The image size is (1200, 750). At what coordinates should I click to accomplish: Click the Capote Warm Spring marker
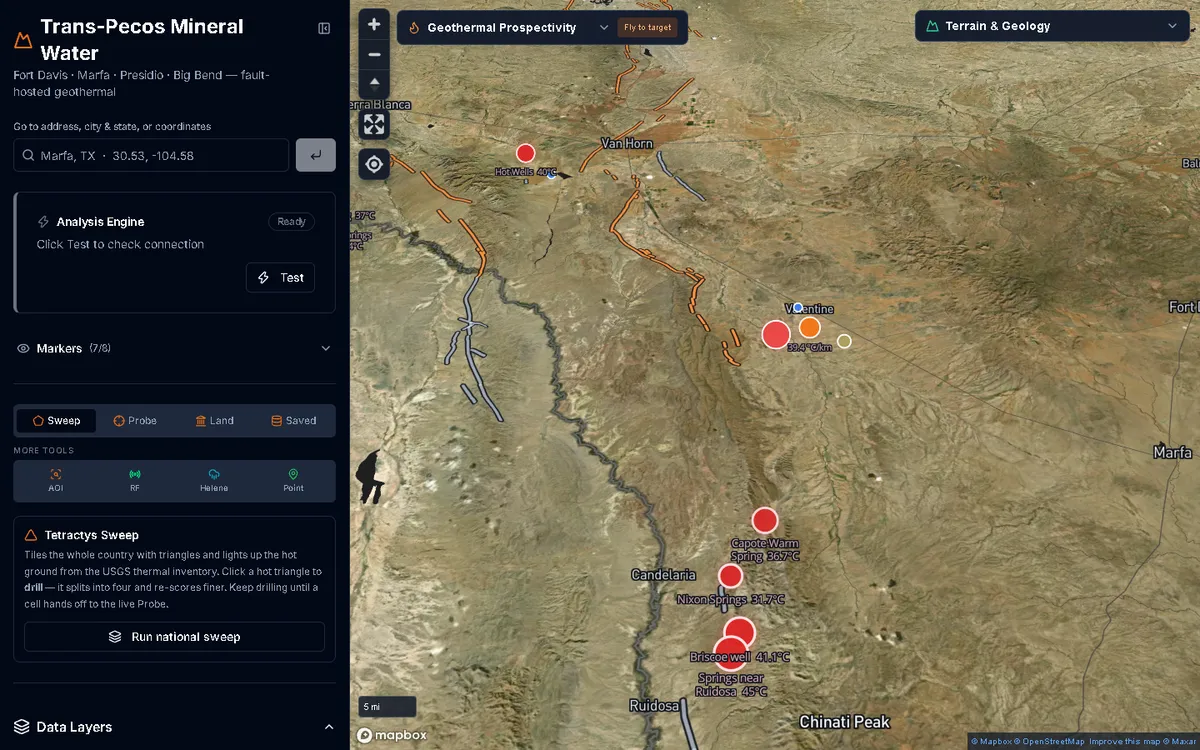[765, 520]
